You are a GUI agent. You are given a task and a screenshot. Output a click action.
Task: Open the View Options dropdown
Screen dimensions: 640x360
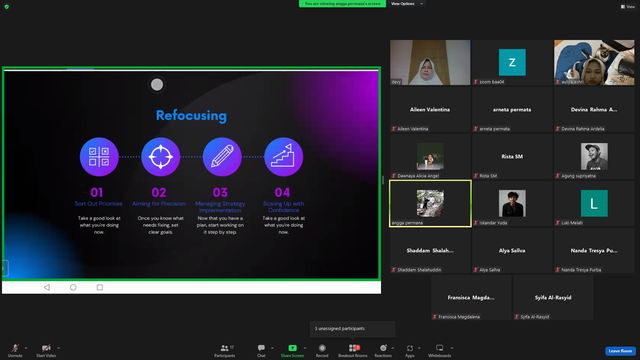[407, 4]
